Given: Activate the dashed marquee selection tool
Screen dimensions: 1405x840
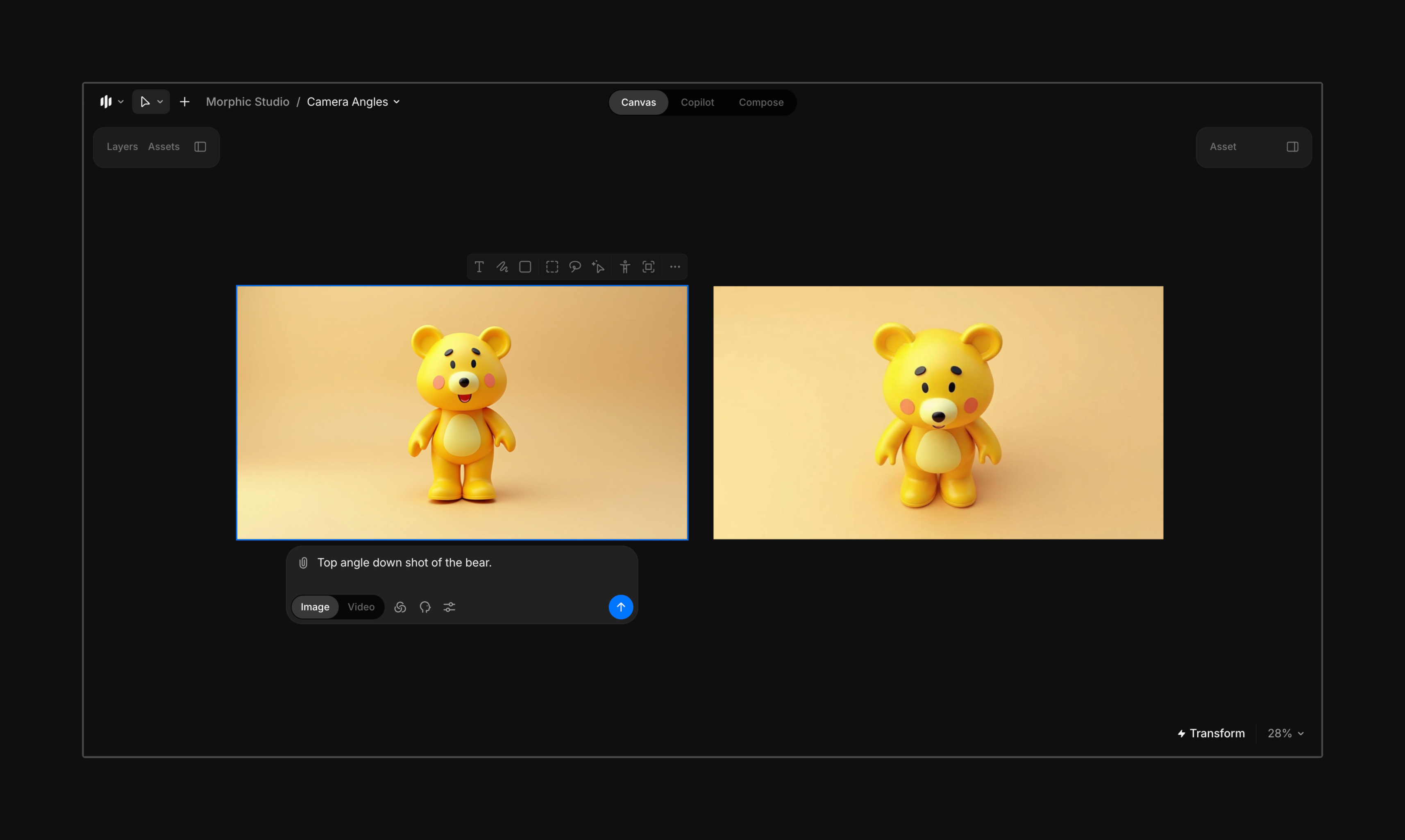Looking at the screenshot, I should 552,267.
